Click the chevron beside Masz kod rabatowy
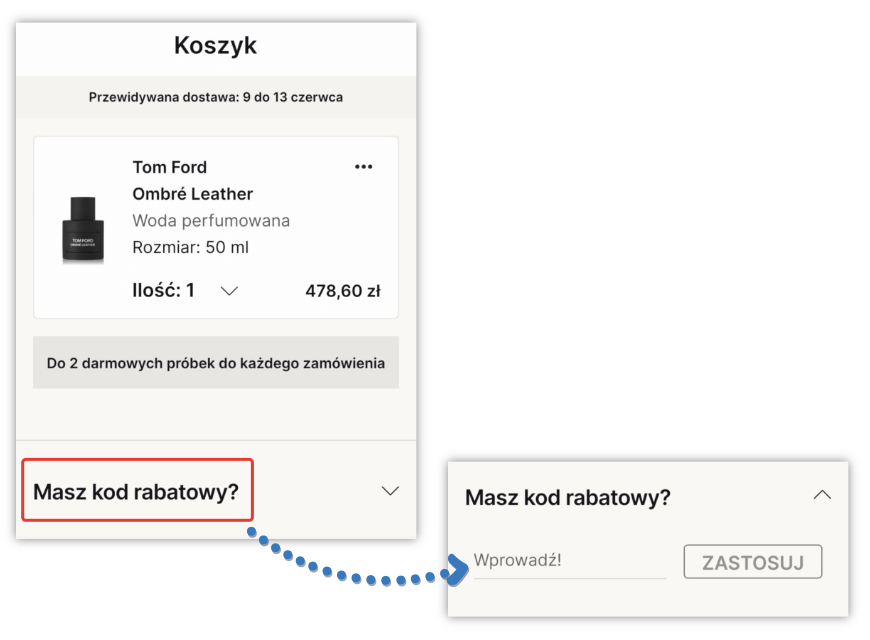The height and width of the screenshot is (640, 870). [390, 491]
